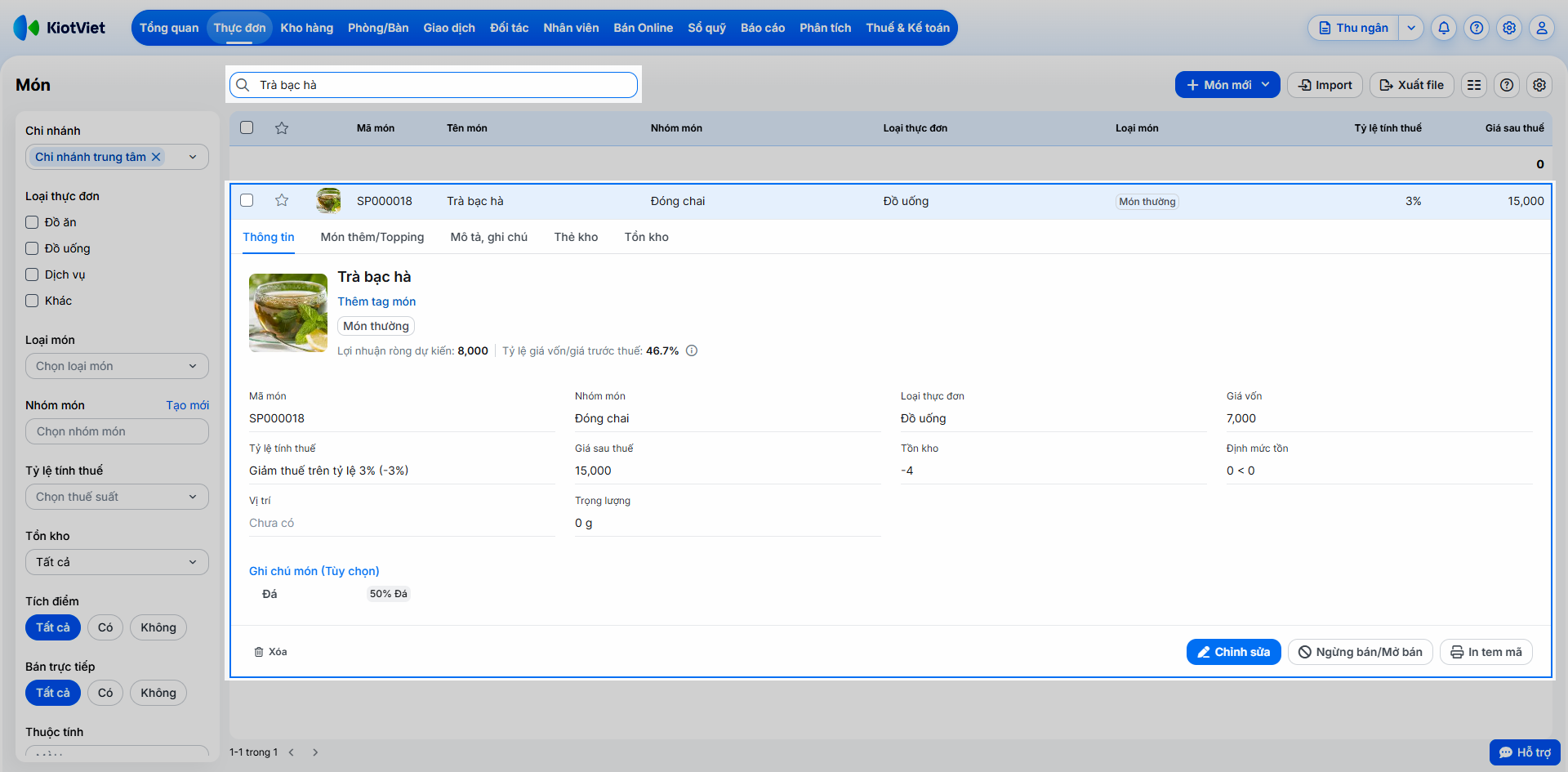
Task: Remove the Chi nhánh trung tâm tag
Action: tap(156, 157)
